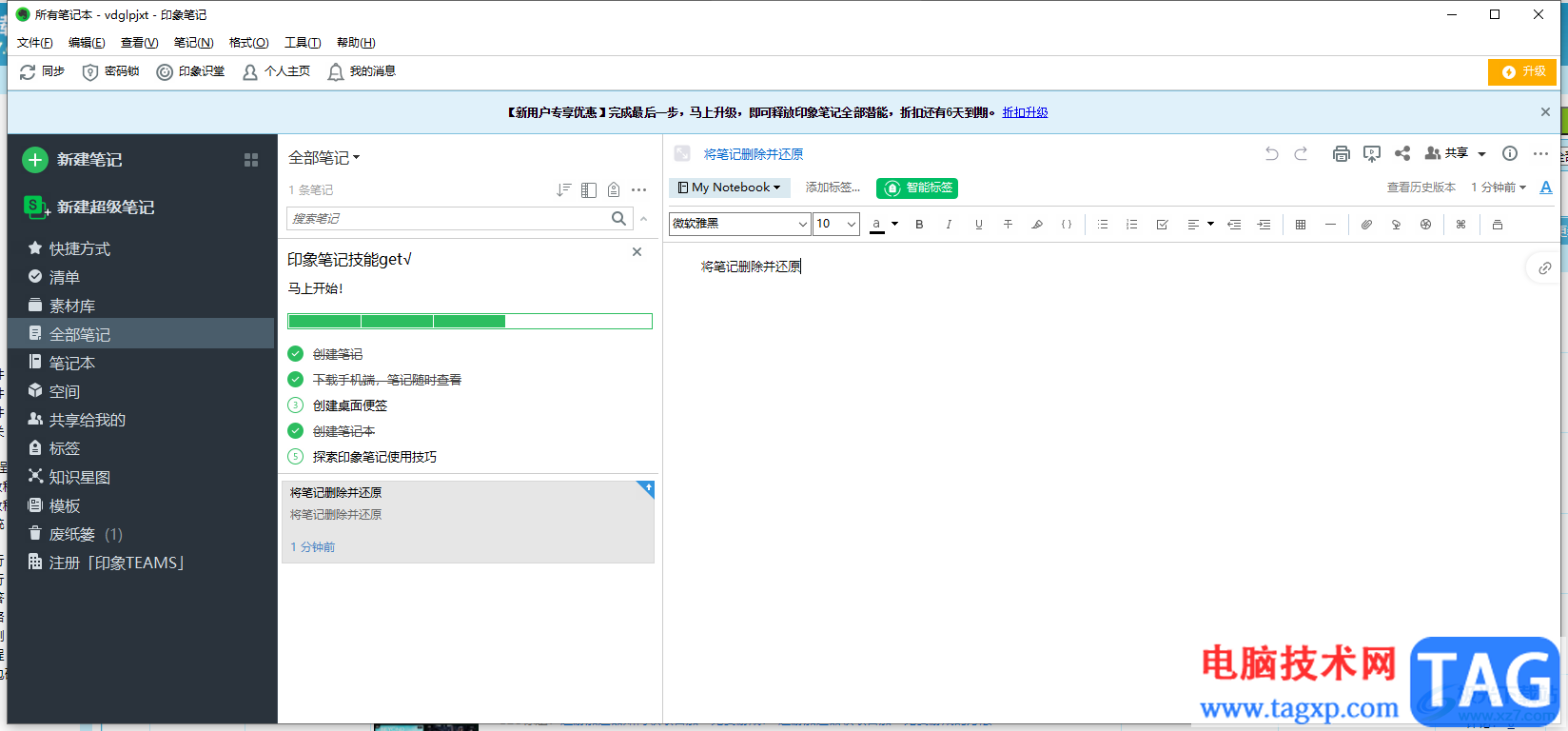Click the 添加标签 field
This screenshot has height=731, width=1568.
[x=833, y=188]
